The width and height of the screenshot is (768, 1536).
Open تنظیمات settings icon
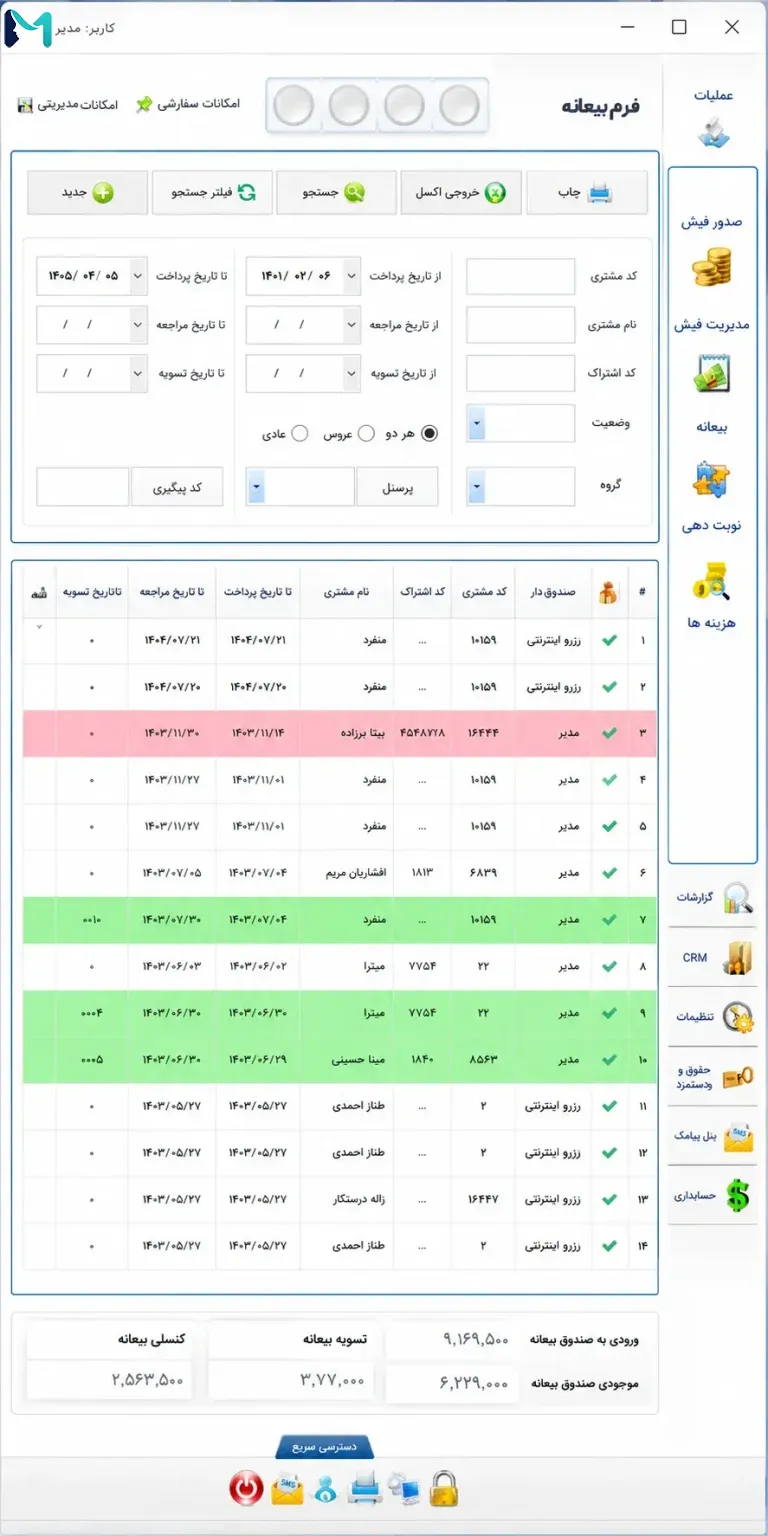[739, 1016]
